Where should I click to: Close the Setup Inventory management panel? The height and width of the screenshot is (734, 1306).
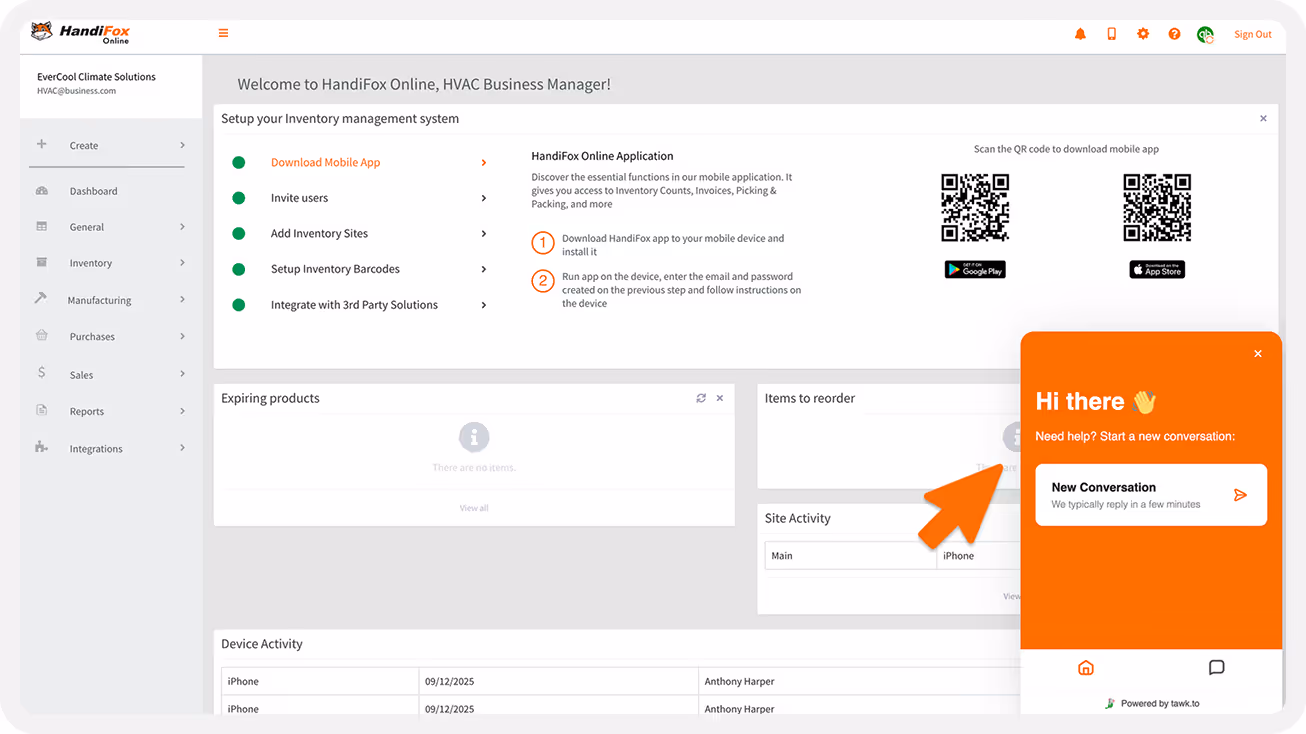[x=1263, y=118]
